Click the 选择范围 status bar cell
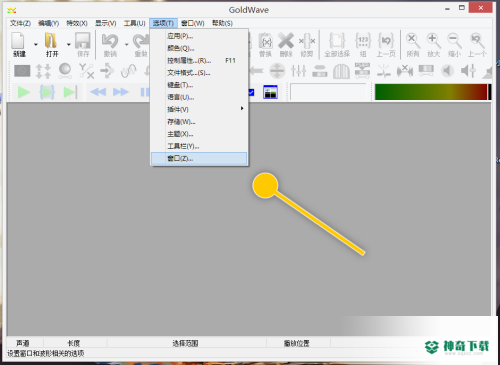The image size is (500, 365). tap(186, 343)
